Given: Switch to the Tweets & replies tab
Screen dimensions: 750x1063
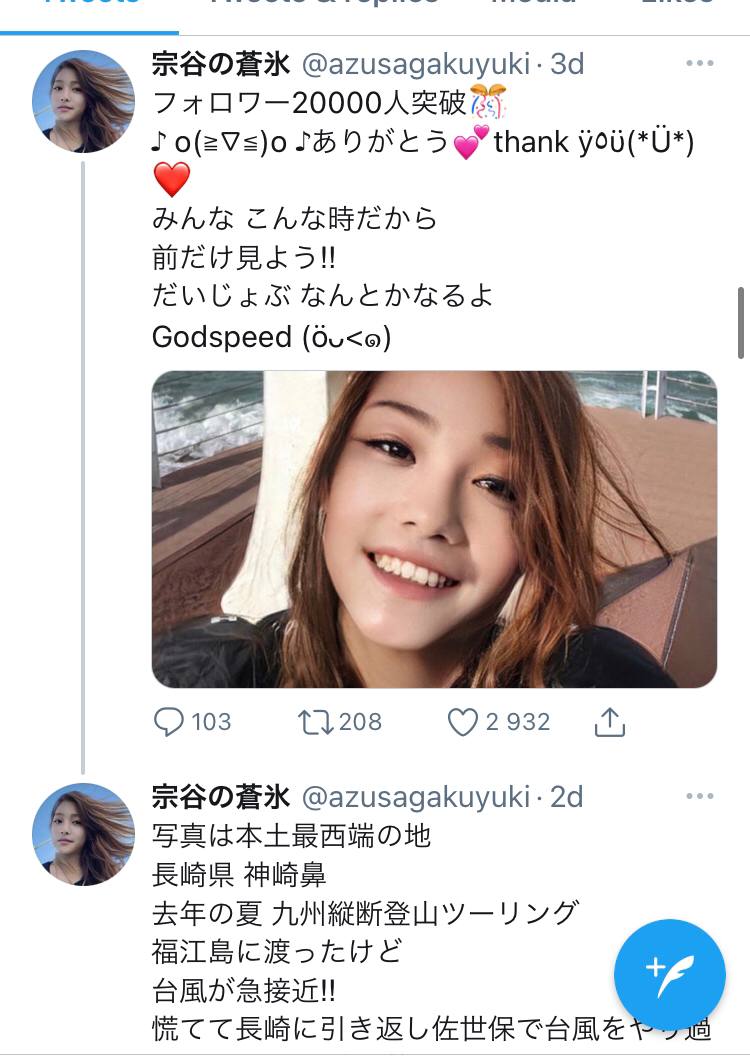Looking at the screenshot, I should (323, 5).
